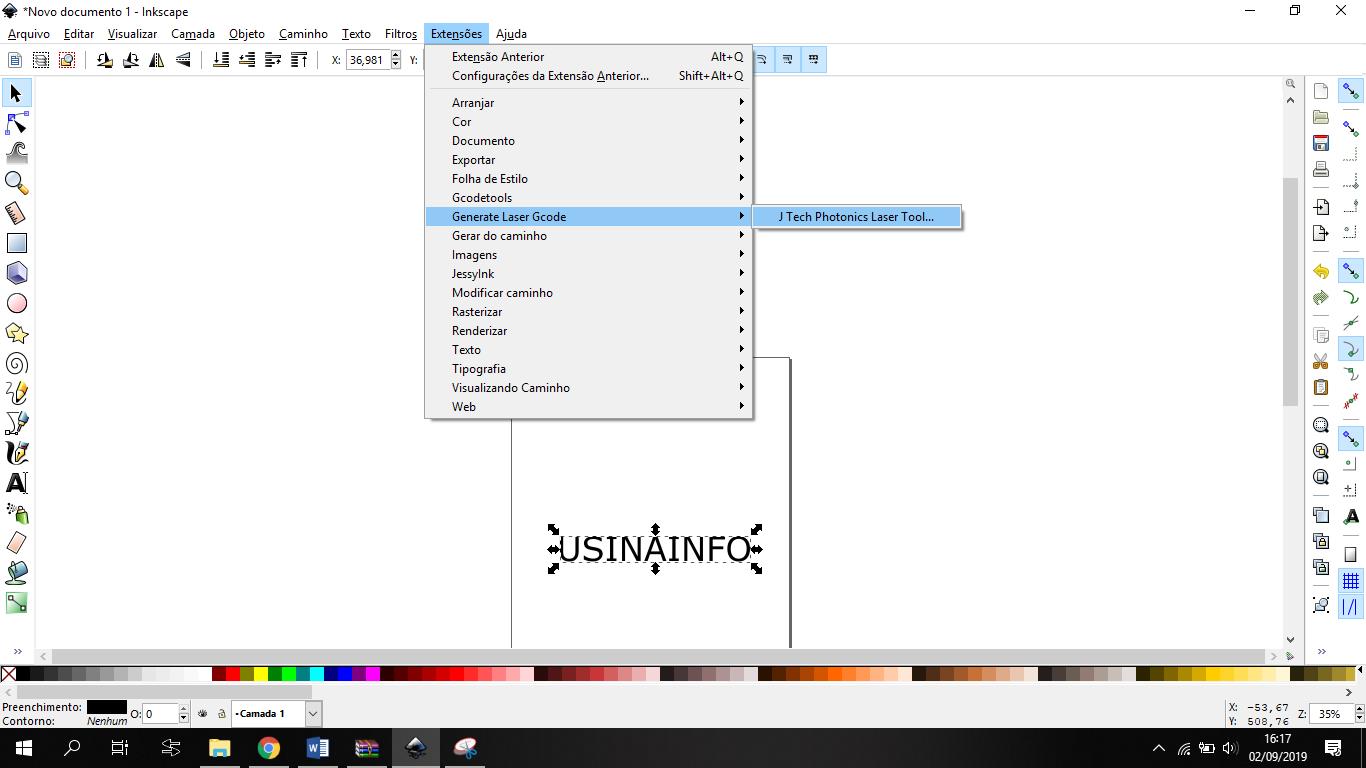Select the Text tool in toolbox

[x=16, y=483]
